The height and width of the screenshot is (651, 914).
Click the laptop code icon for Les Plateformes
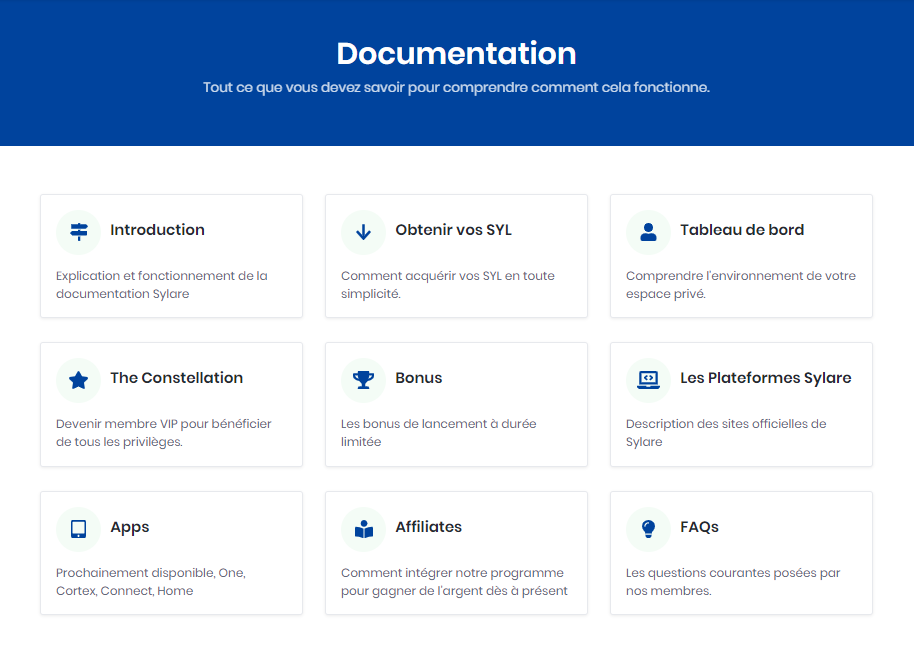(648, 380)
